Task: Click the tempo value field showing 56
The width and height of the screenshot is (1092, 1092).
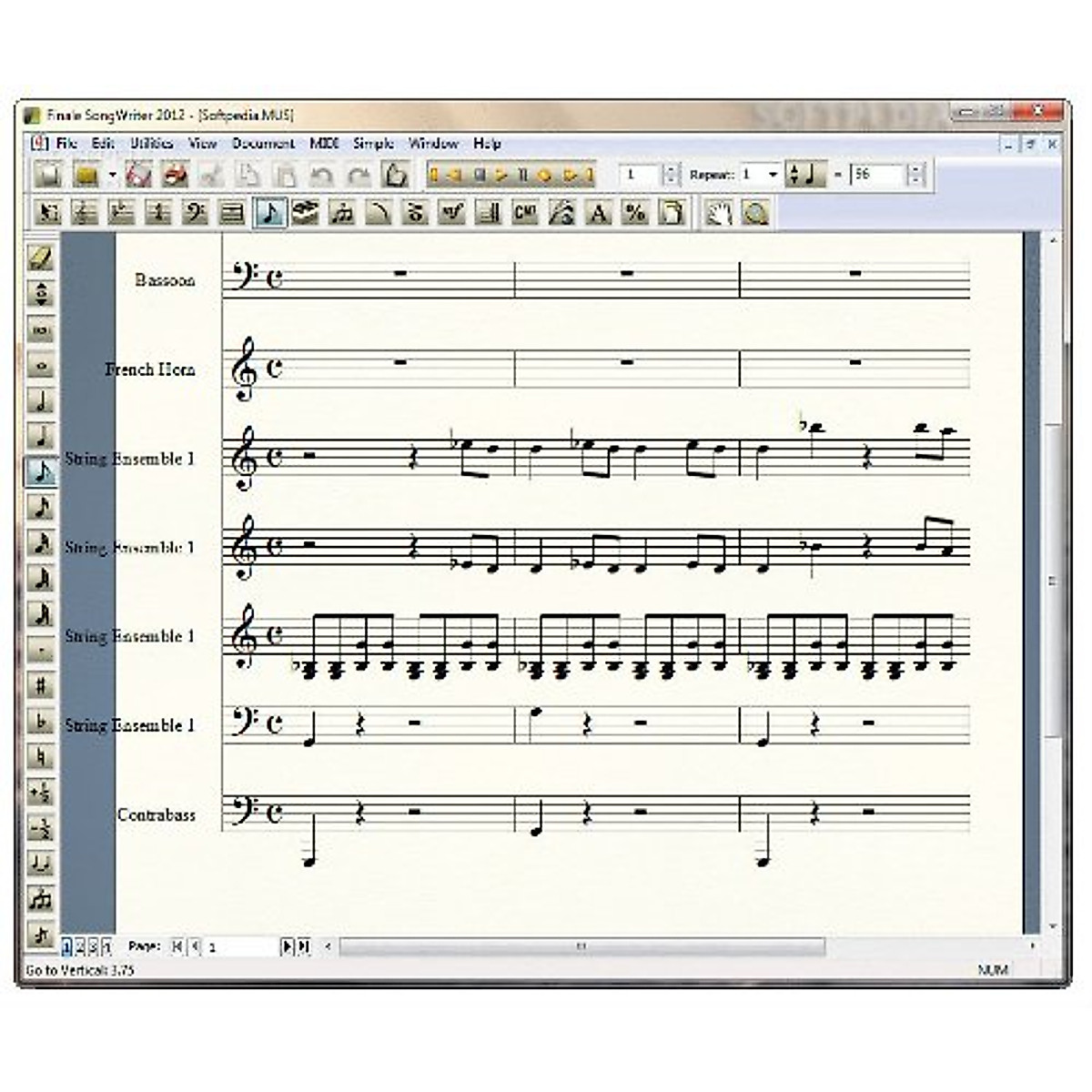Action: (877, 175)
